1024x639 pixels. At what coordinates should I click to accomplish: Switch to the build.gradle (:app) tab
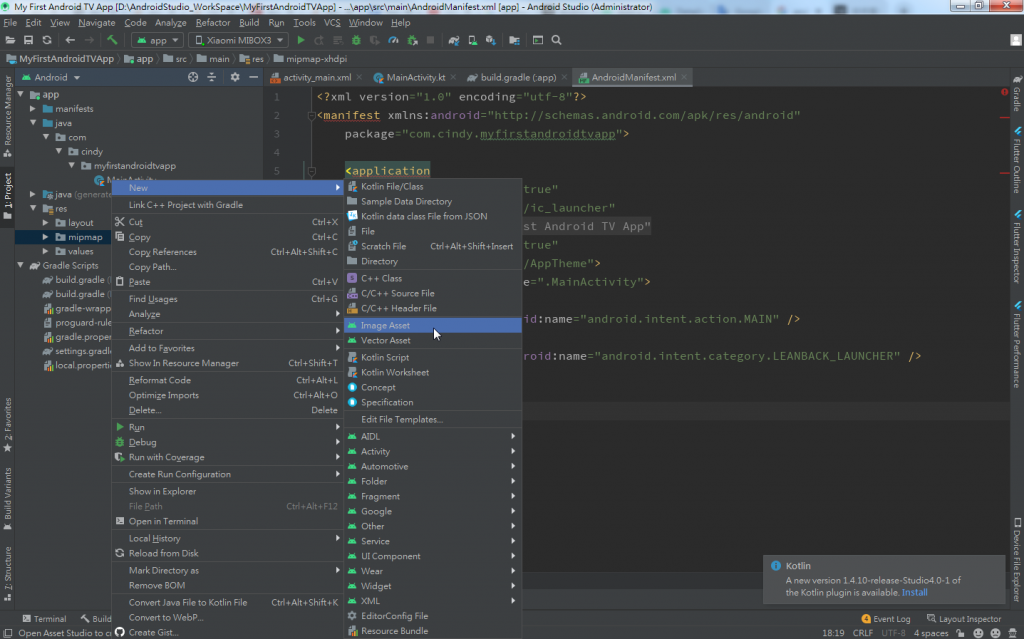(x=518, y=77)
